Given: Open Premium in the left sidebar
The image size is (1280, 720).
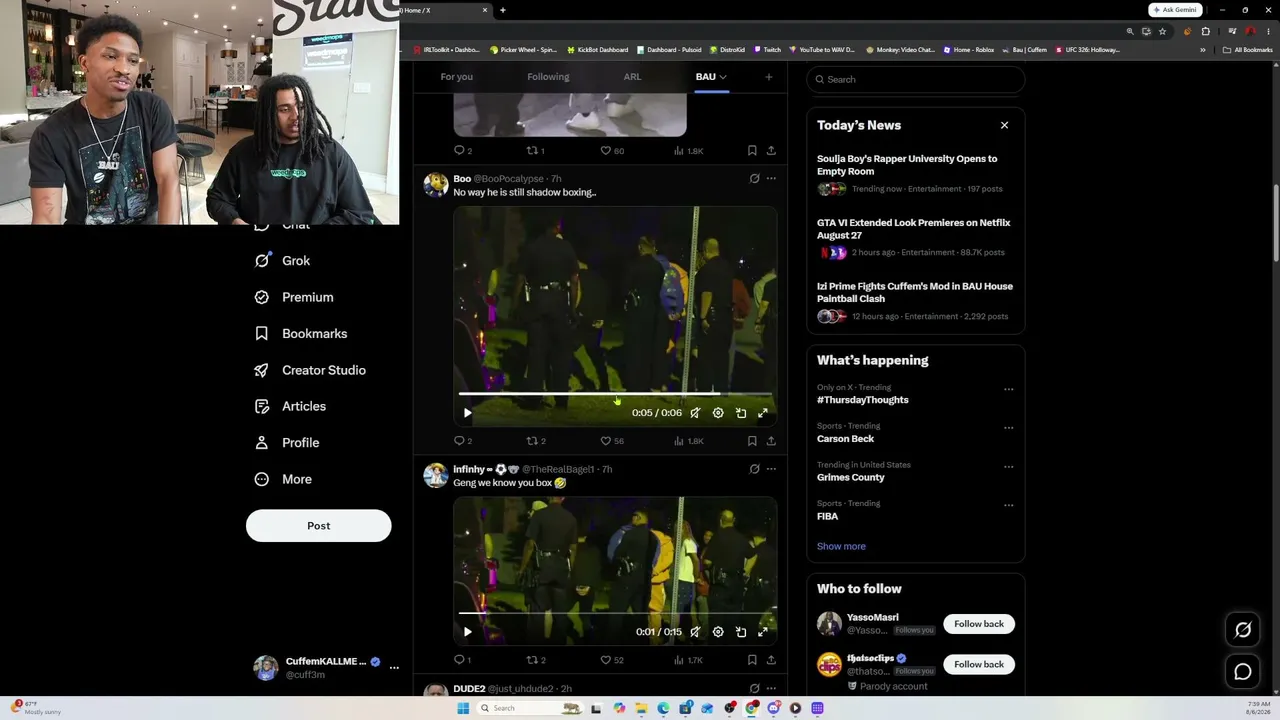Looking at the screenshot, I should (293, 297).
